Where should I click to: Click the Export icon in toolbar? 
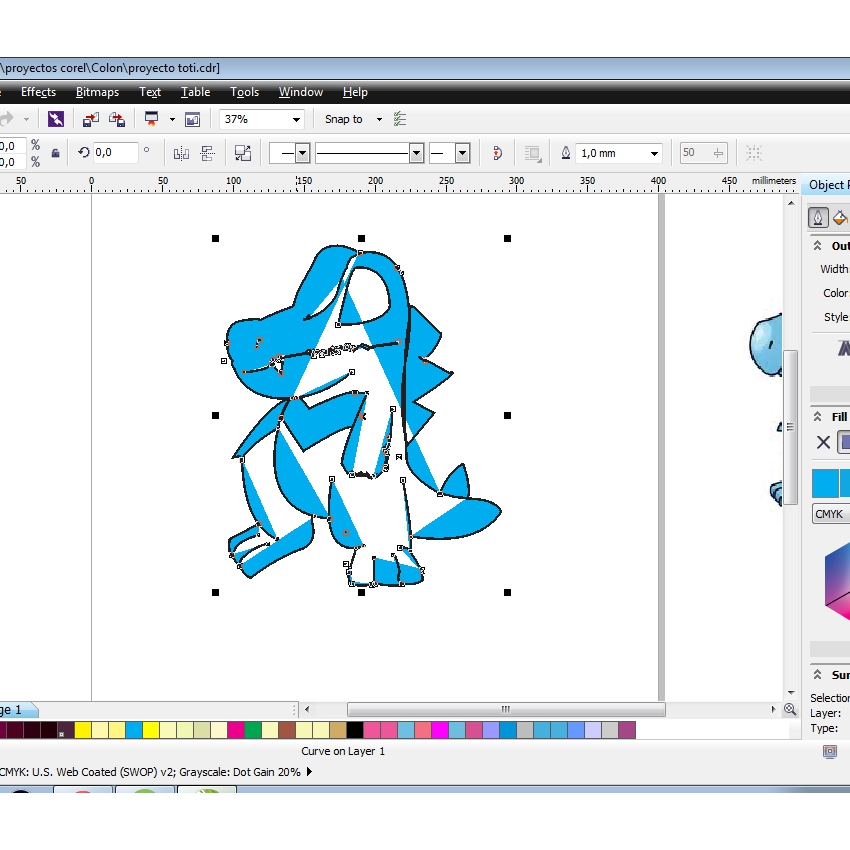click(117, 119)
